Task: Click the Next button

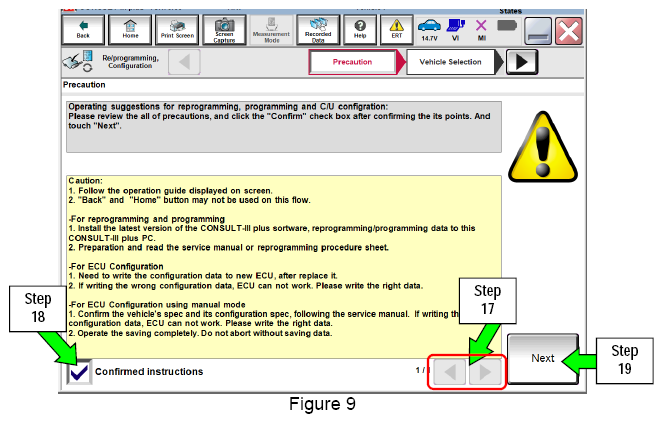Action: point(542,358)
